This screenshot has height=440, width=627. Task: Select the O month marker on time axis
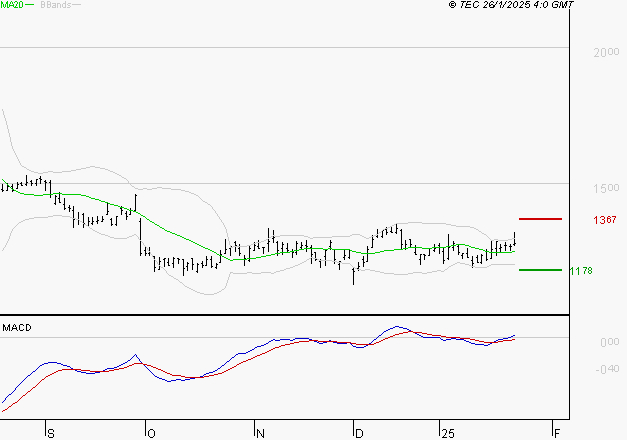click(150, 433)
